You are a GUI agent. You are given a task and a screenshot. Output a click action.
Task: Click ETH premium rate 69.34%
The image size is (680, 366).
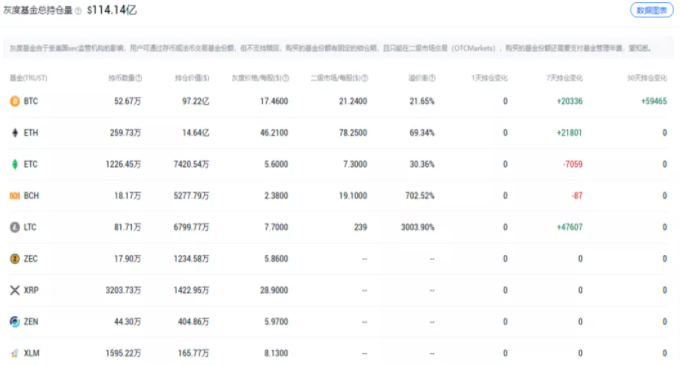[422, 133]
